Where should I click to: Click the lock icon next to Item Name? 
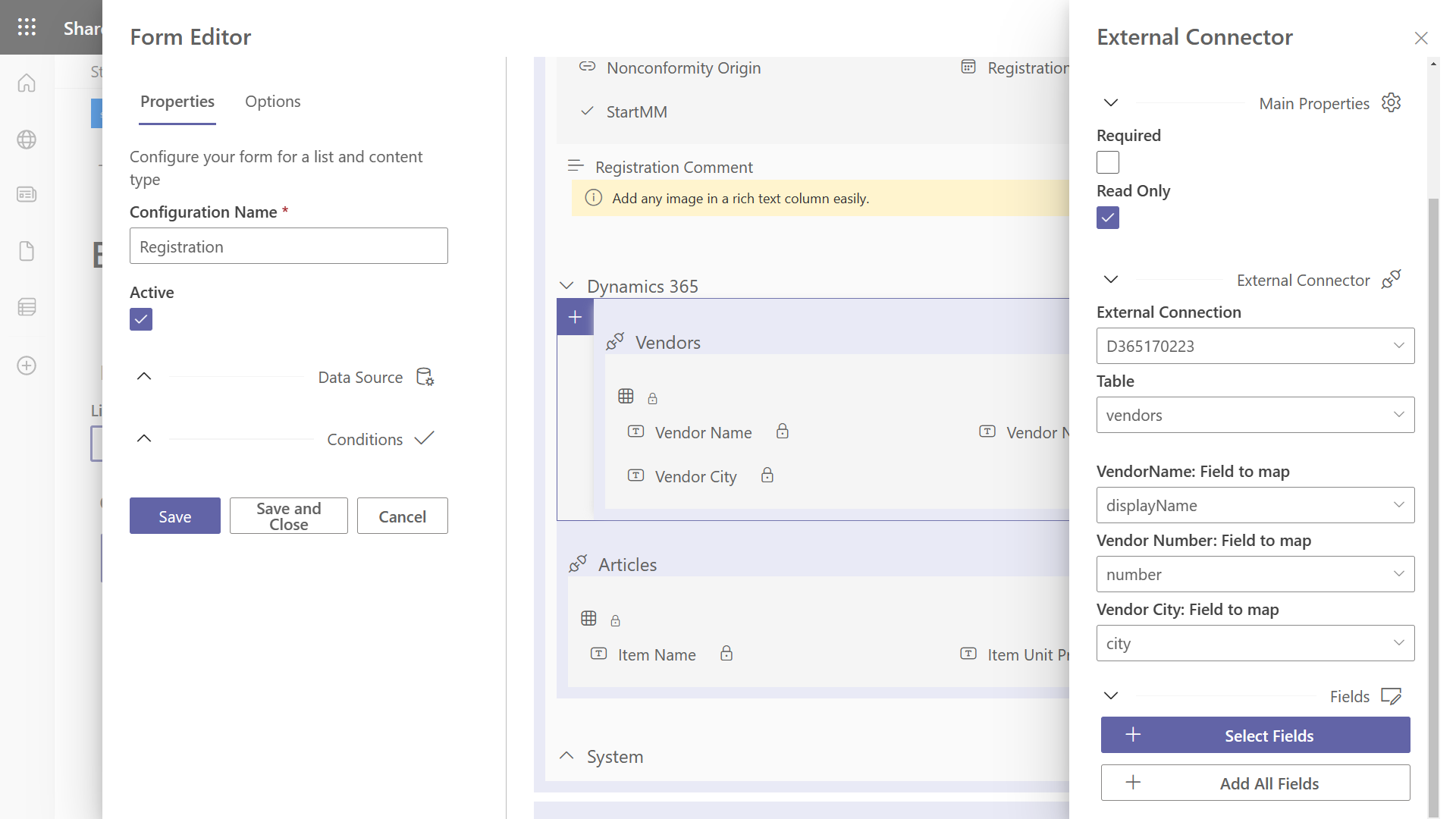[x=726, y=654]
